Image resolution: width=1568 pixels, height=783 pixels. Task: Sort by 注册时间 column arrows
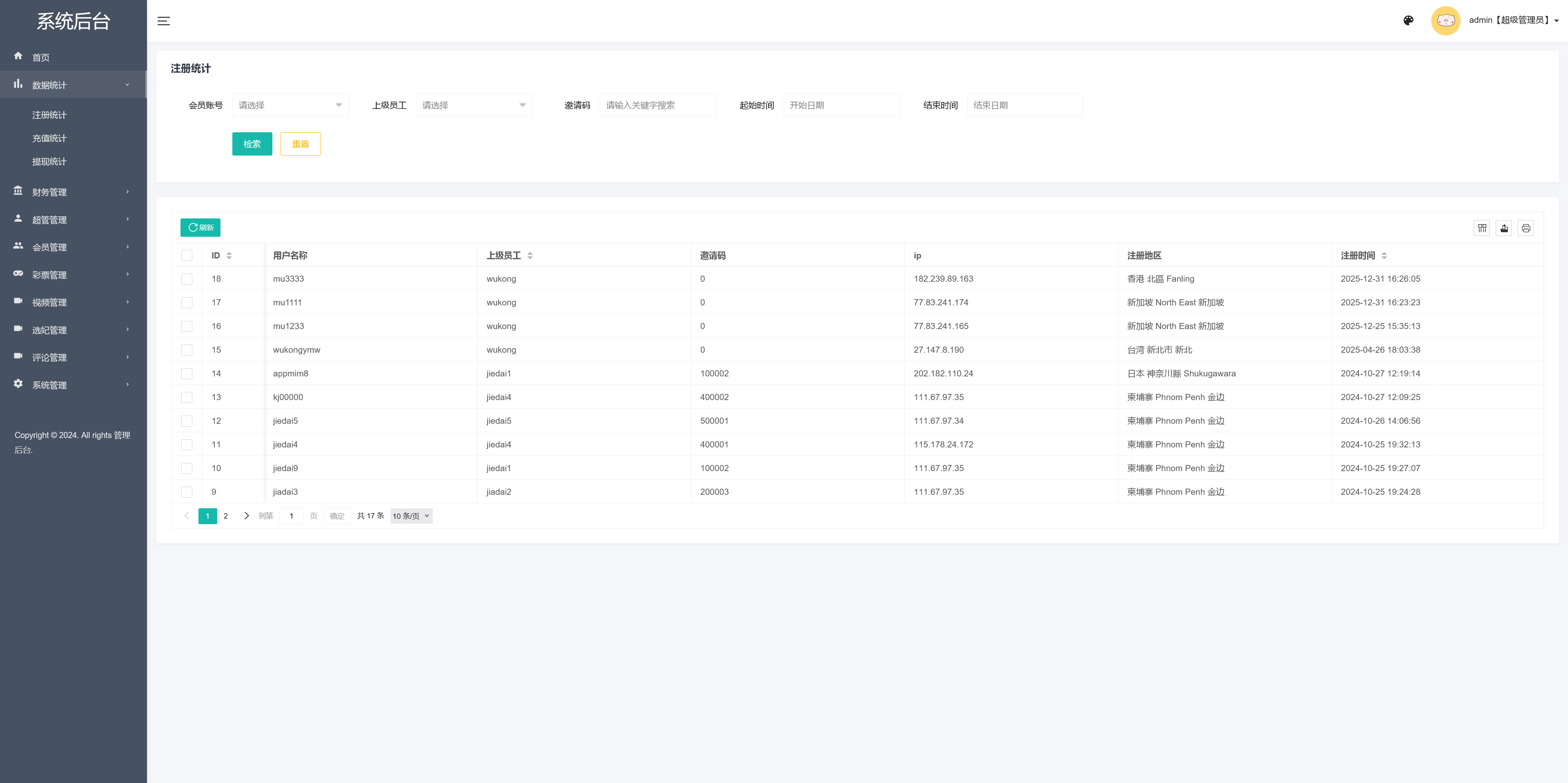click(x=1384, y=256)
